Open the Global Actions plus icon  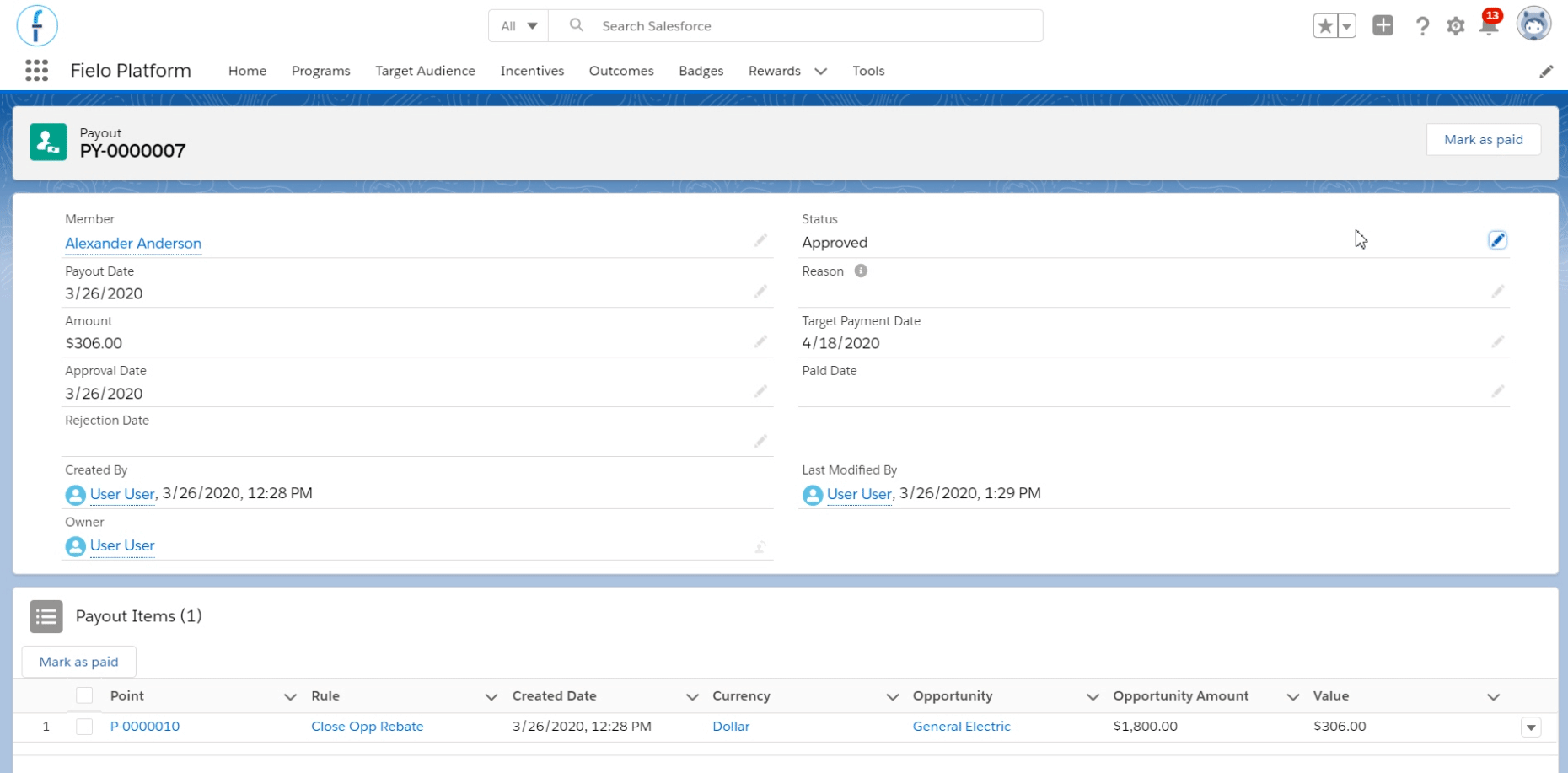click(1383, 25)
